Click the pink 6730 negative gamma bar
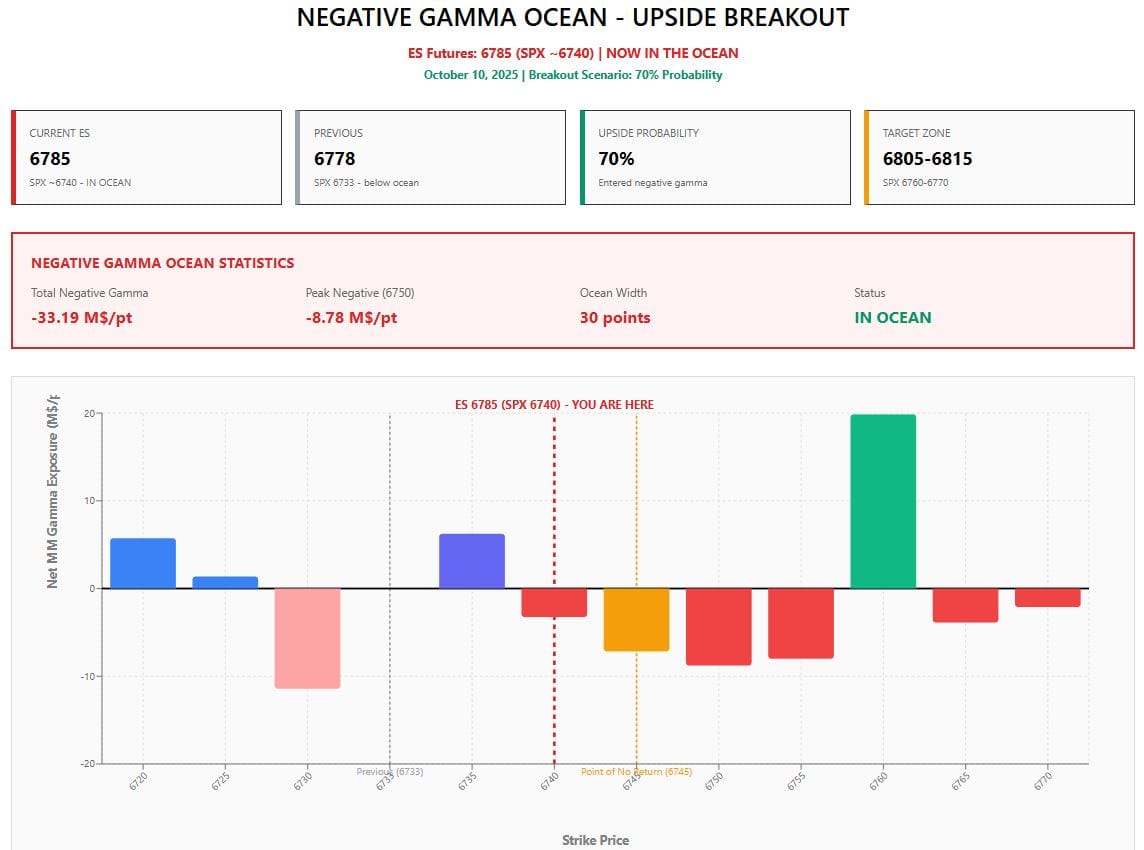 (307, 637)
